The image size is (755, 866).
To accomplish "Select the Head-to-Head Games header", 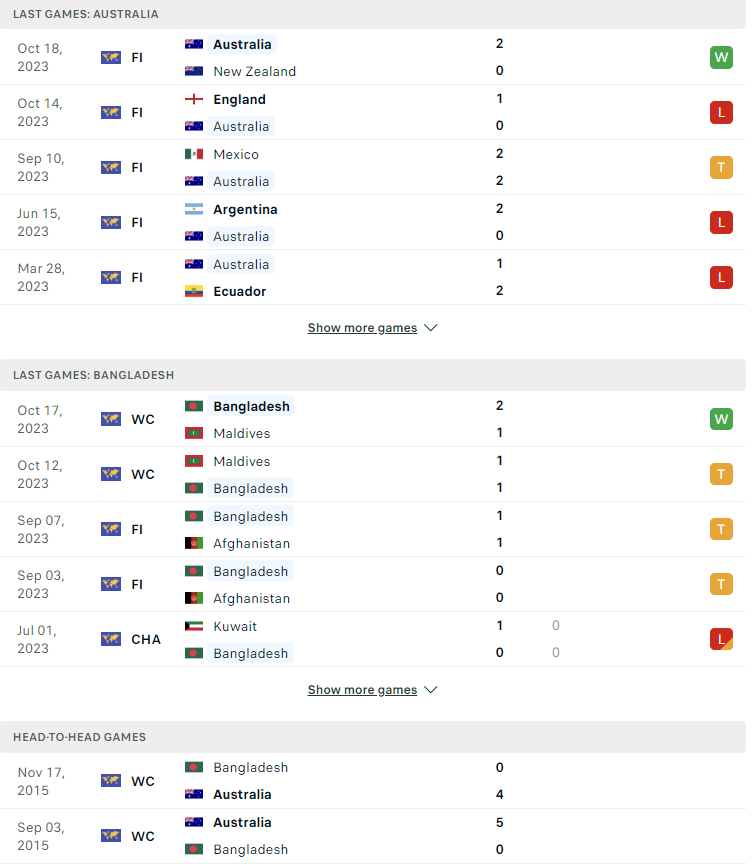I will pyautogui.click(x=80, y=737).
